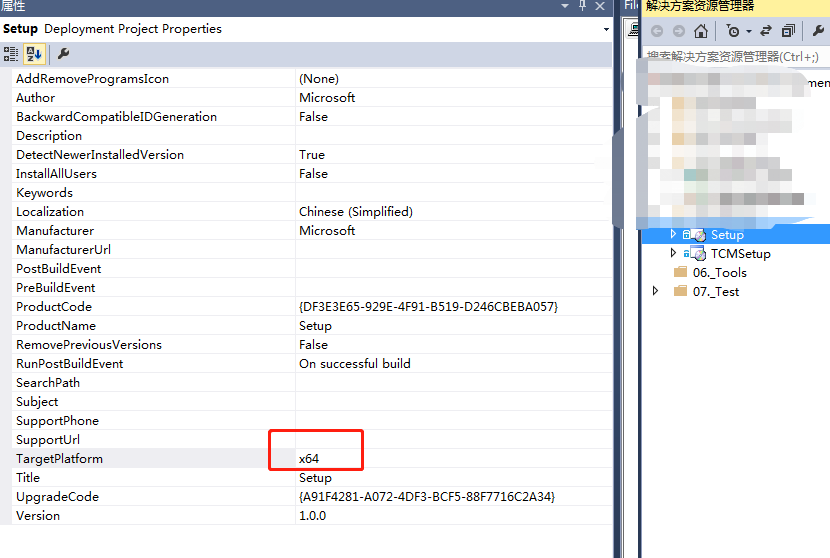
Task: Select BackwardCompatibleIDGeneration property row
Action: pos(312,117)
